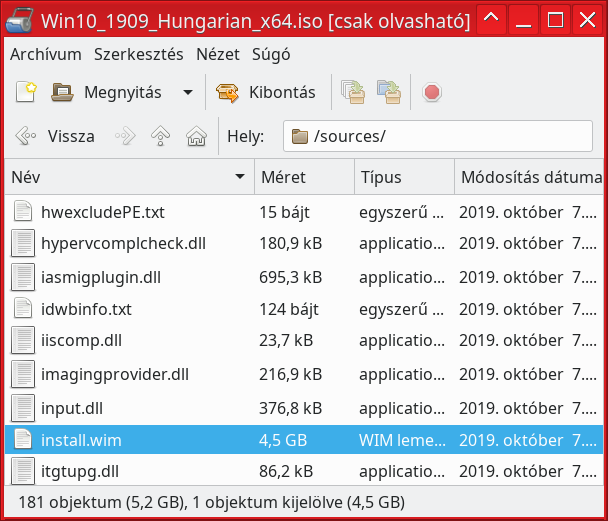608x521 pixels.
Task: Open the Nézet menu
Action: coord(218,54)
